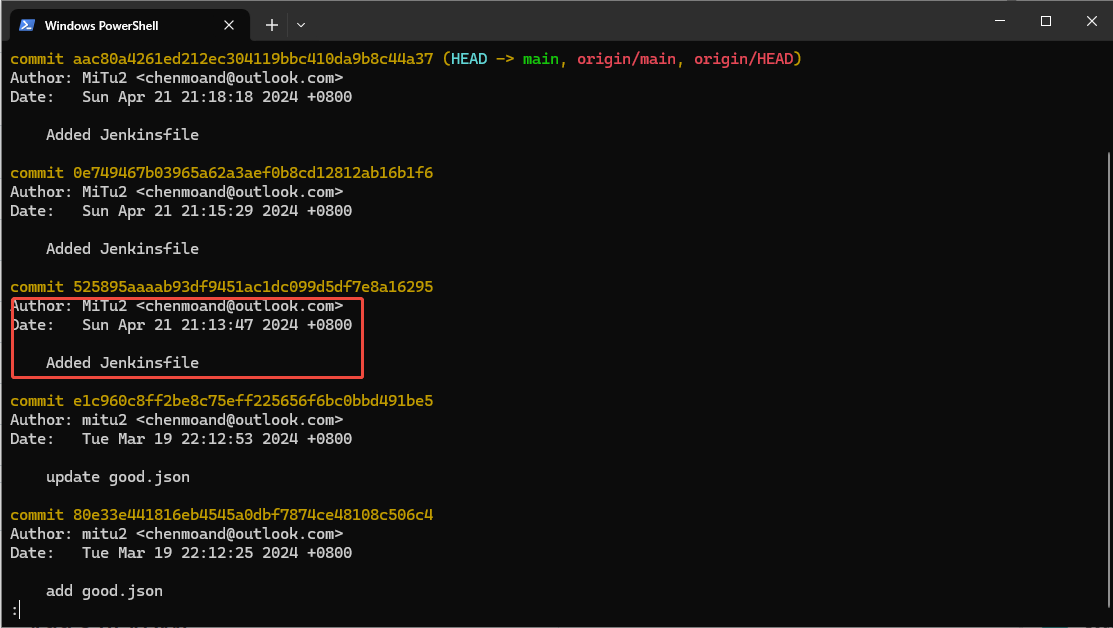The width and height of the screenshot is (1113, 628).
Task: Open a new tab with plus button
Action: pos(272,24)
